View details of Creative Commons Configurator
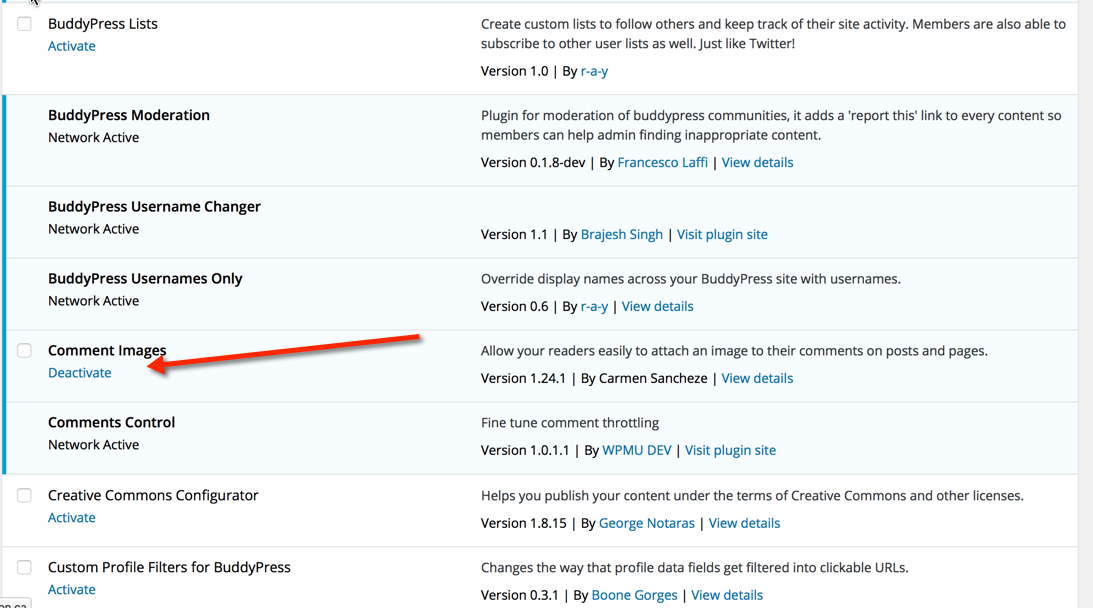Image resolution: width=1093 pixels, height=608 pixels. click(x=744, y=523)
